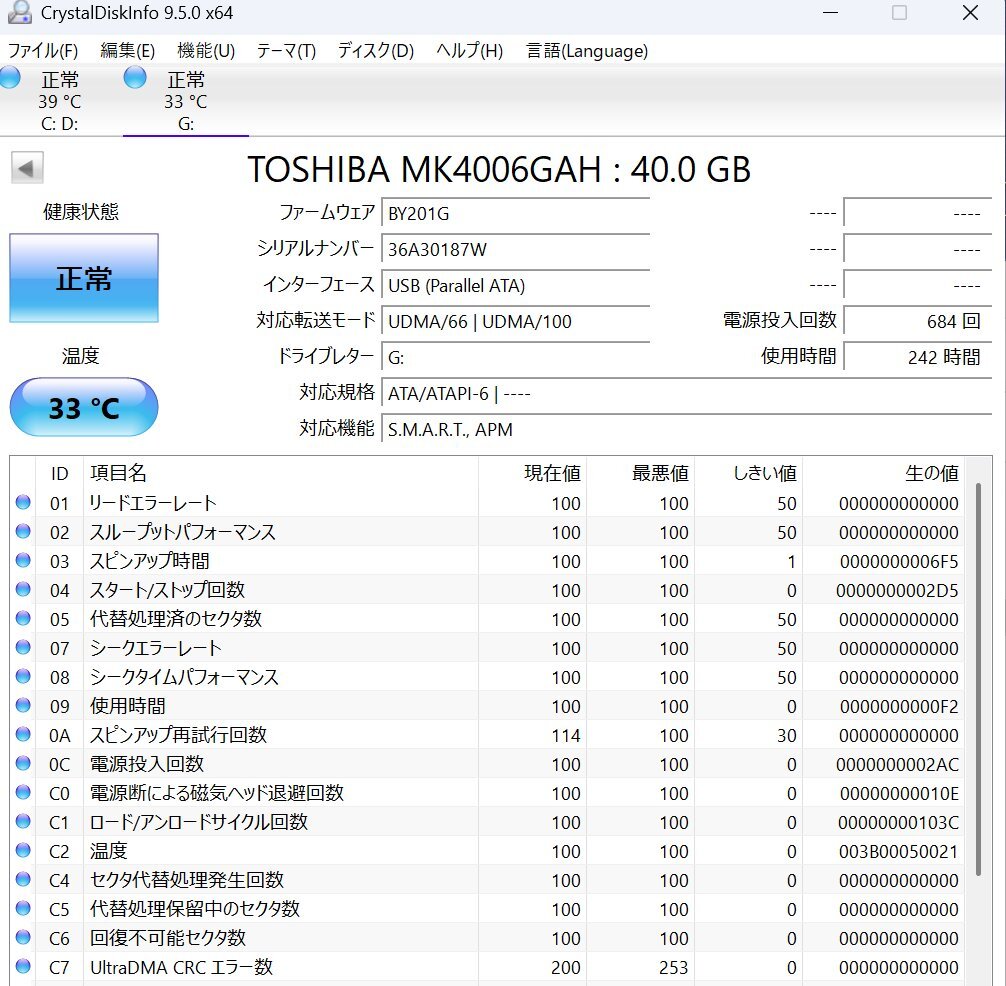Click the firmware field BY201G
1006x986 pixels.
[x=516, y=213]
